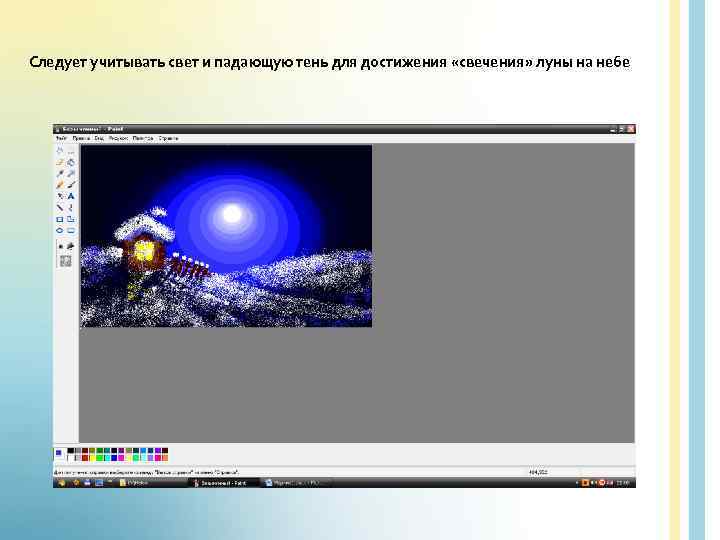Maximize the Paint window
This screenshot has height=540, width=720.
(622, 129)
